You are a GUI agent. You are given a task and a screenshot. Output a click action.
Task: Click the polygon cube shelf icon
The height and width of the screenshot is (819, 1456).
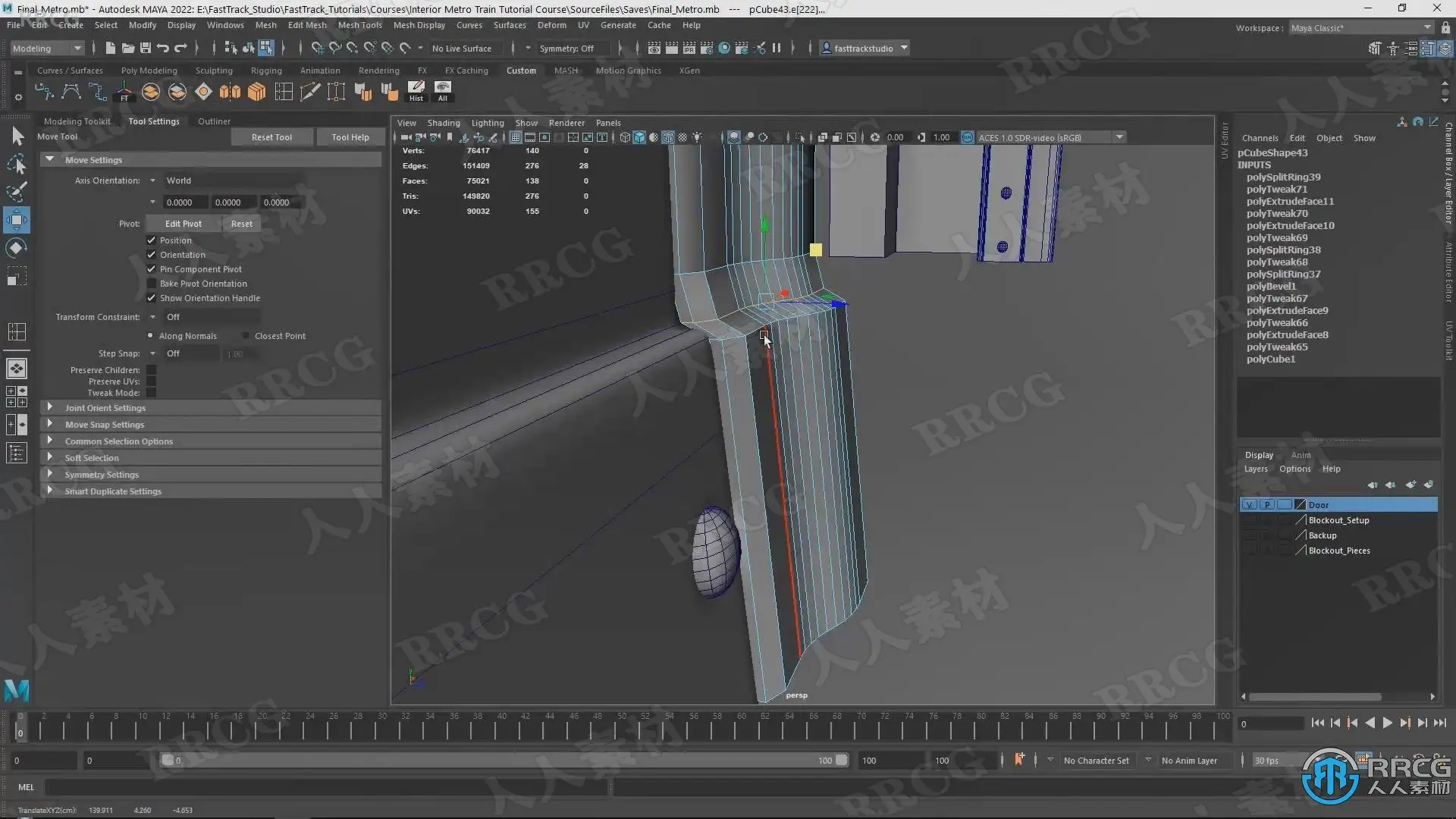(257, 92)
